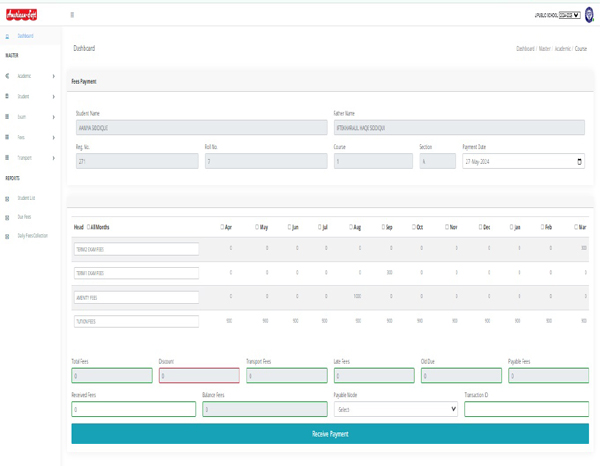
Task: Open the user profile avatar
Action: pos(589,15)
